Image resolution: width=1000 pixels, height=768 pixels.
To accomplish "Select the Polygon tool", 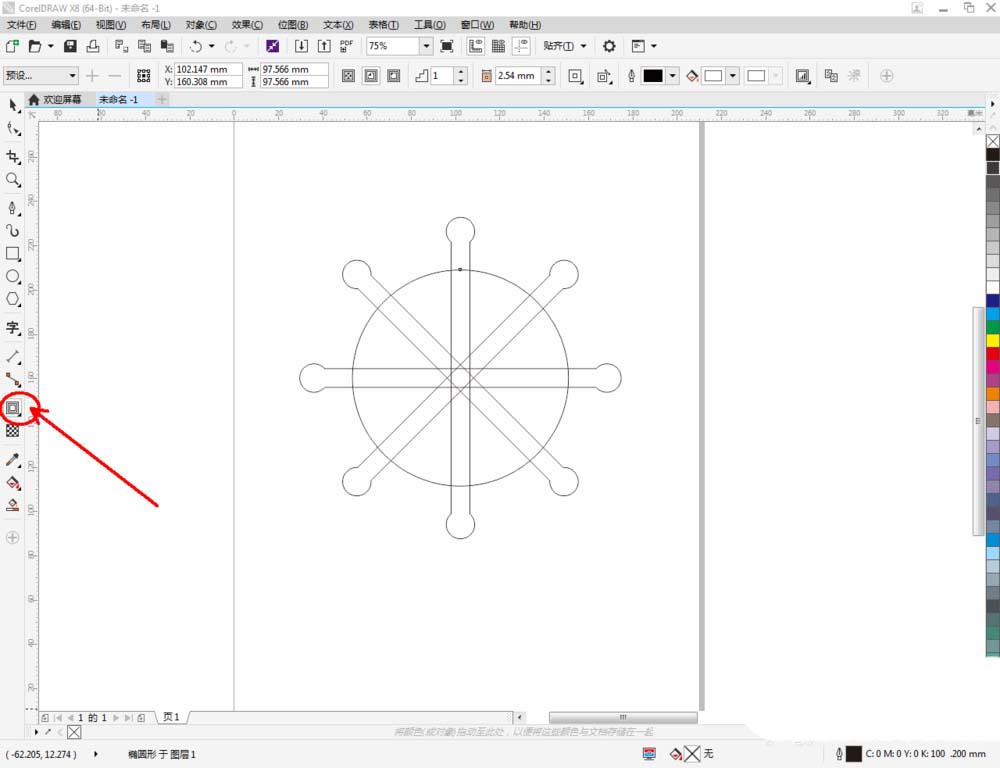I will [13, 299].
